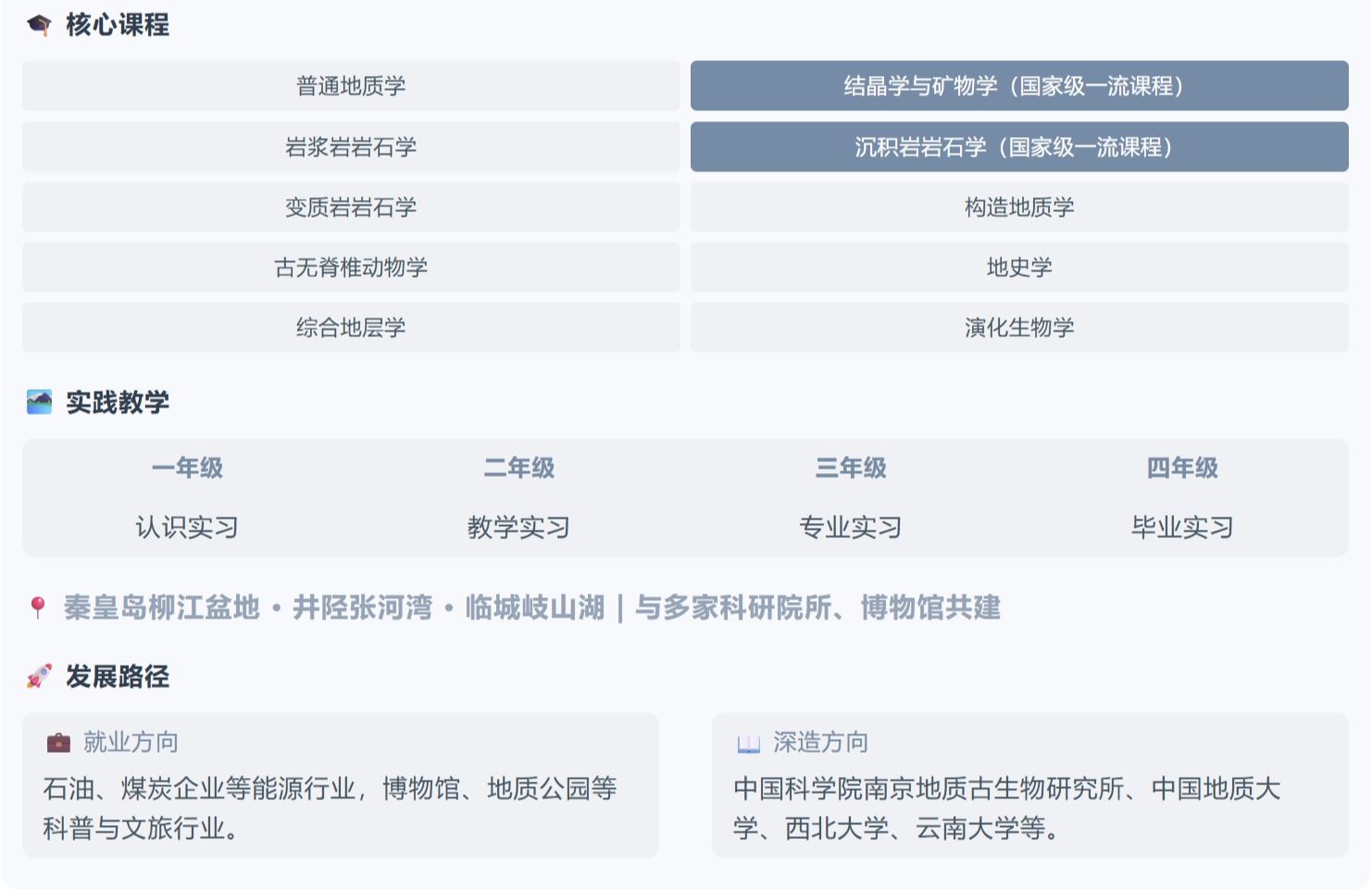This screenshot has width=1372, height=889.
Task: Click 毕业实习 under fourth year
Action: pyautogui.click(x=1182, y=527)
